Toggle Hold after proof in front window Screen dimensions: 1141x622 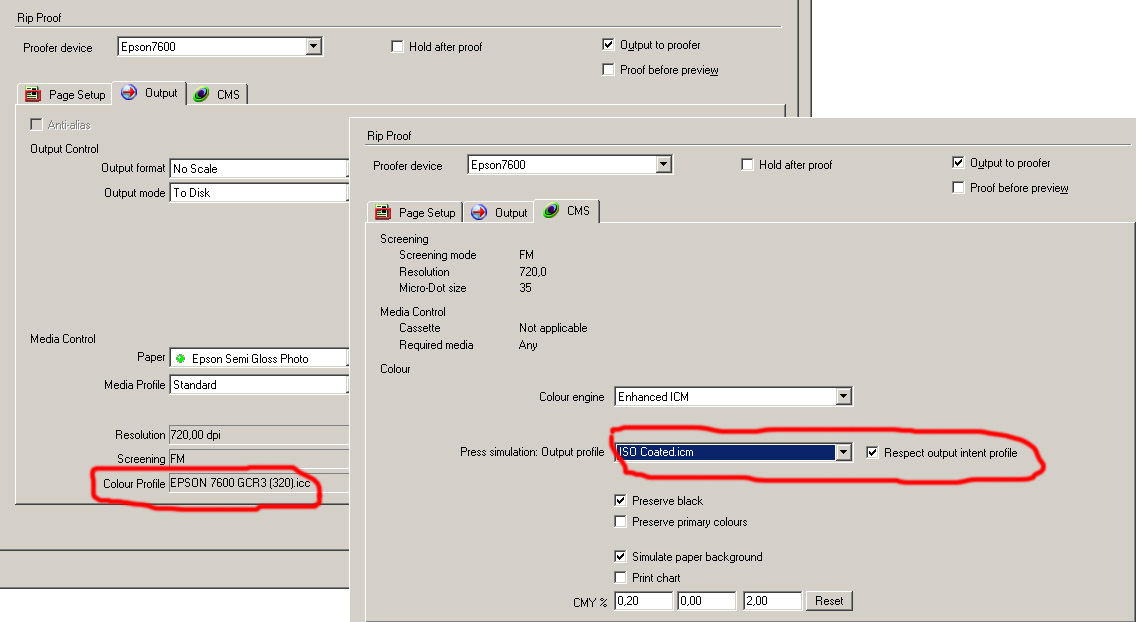tap(747, 164)
